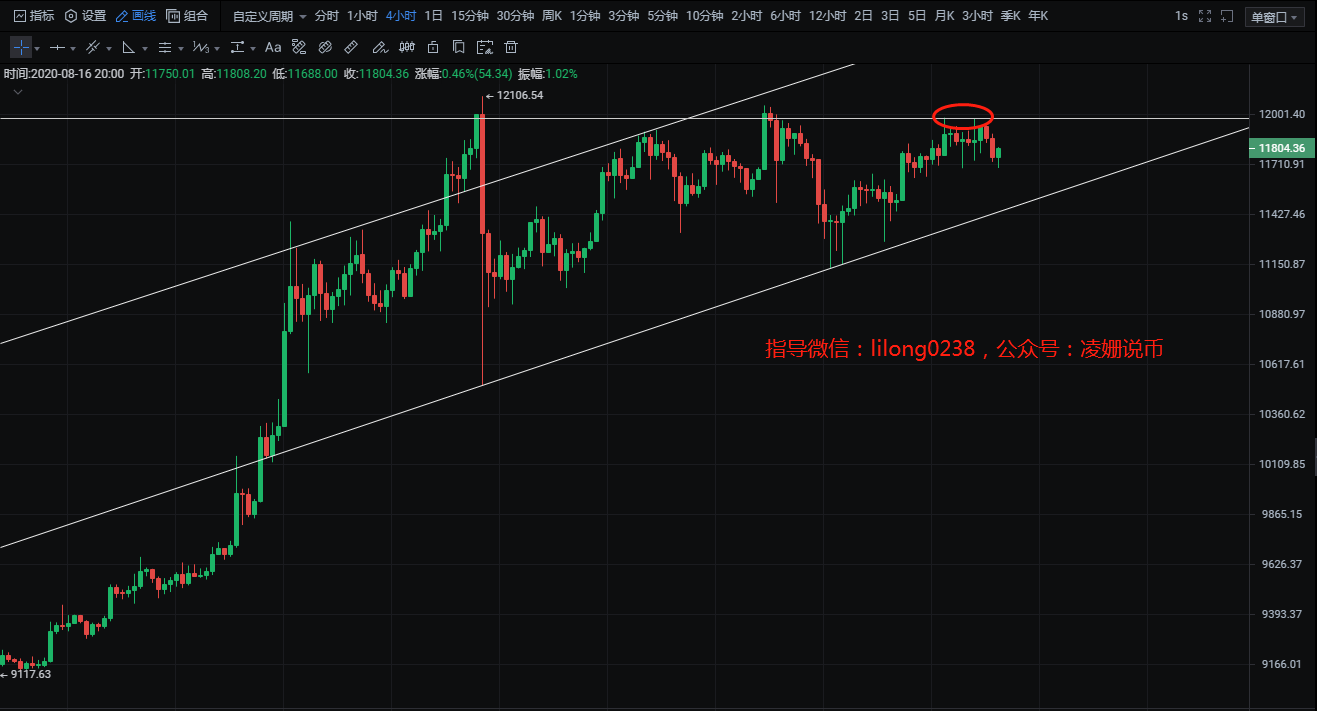1317x711 pixels.
Task: Toggle the 画线 drawing toolbar
Action: 136,16
